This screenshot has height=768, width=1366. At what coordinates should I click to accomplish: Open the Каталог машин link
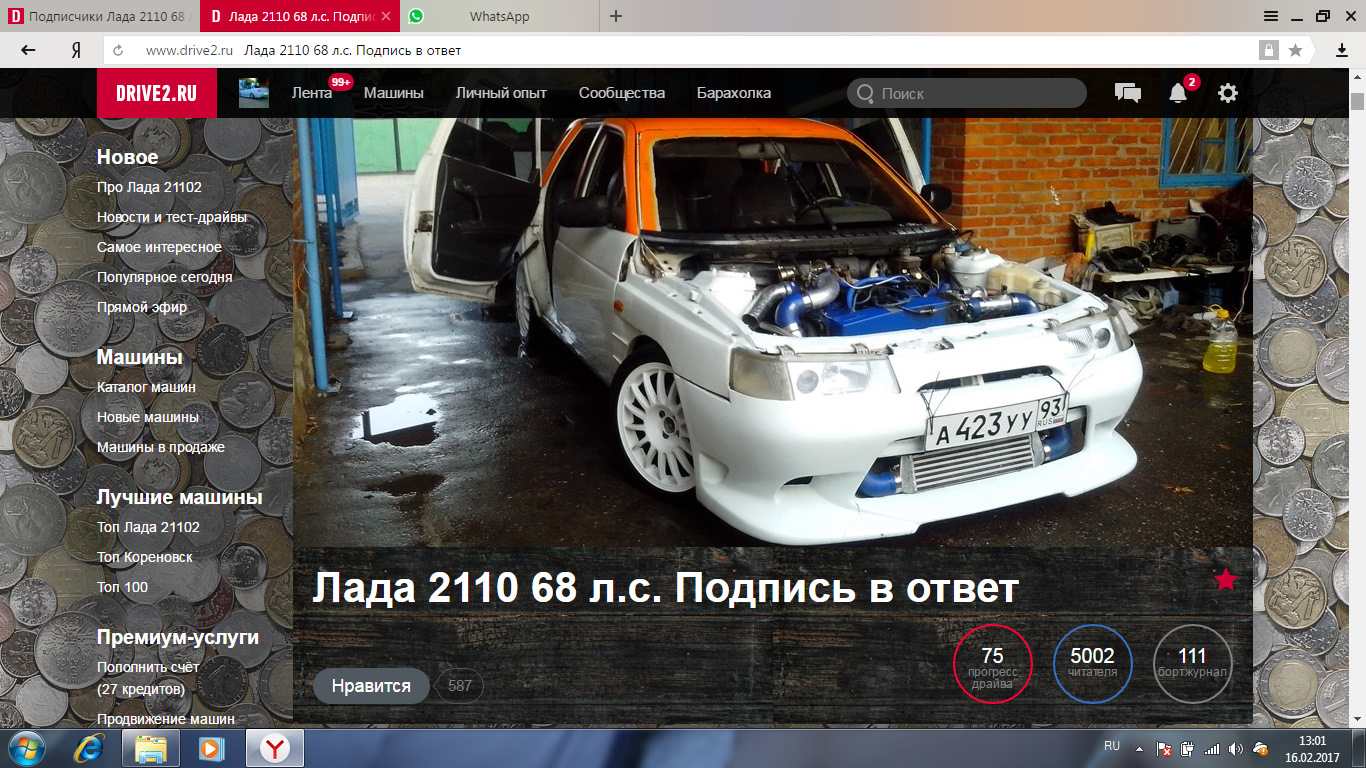point(146,387)
